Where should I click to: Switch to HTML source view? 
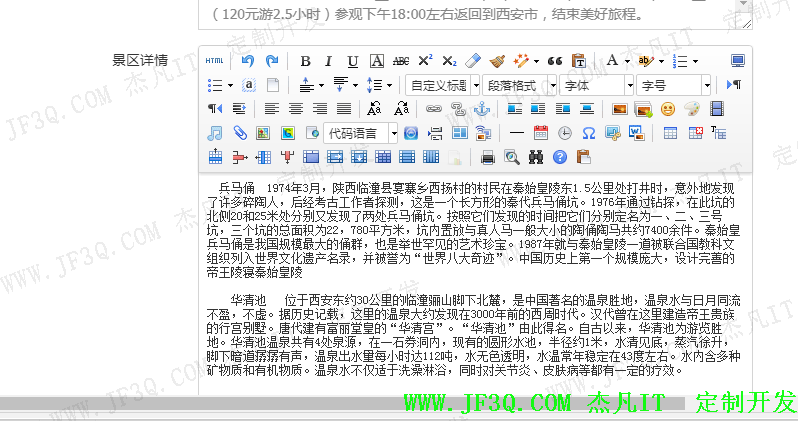coord(214,61)
